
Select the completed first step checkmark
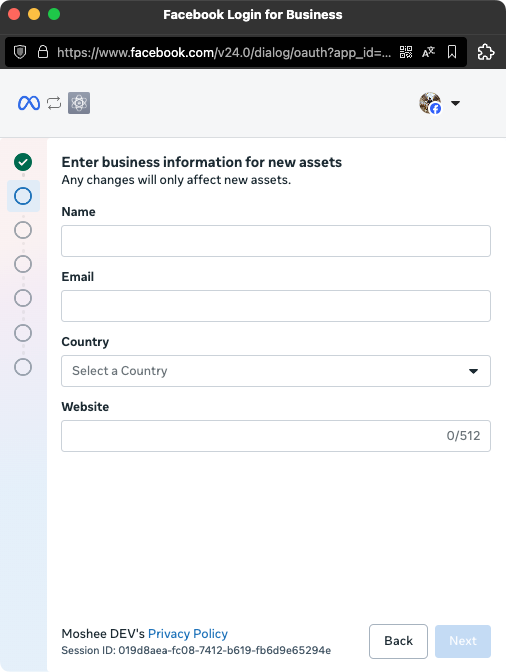23,162
